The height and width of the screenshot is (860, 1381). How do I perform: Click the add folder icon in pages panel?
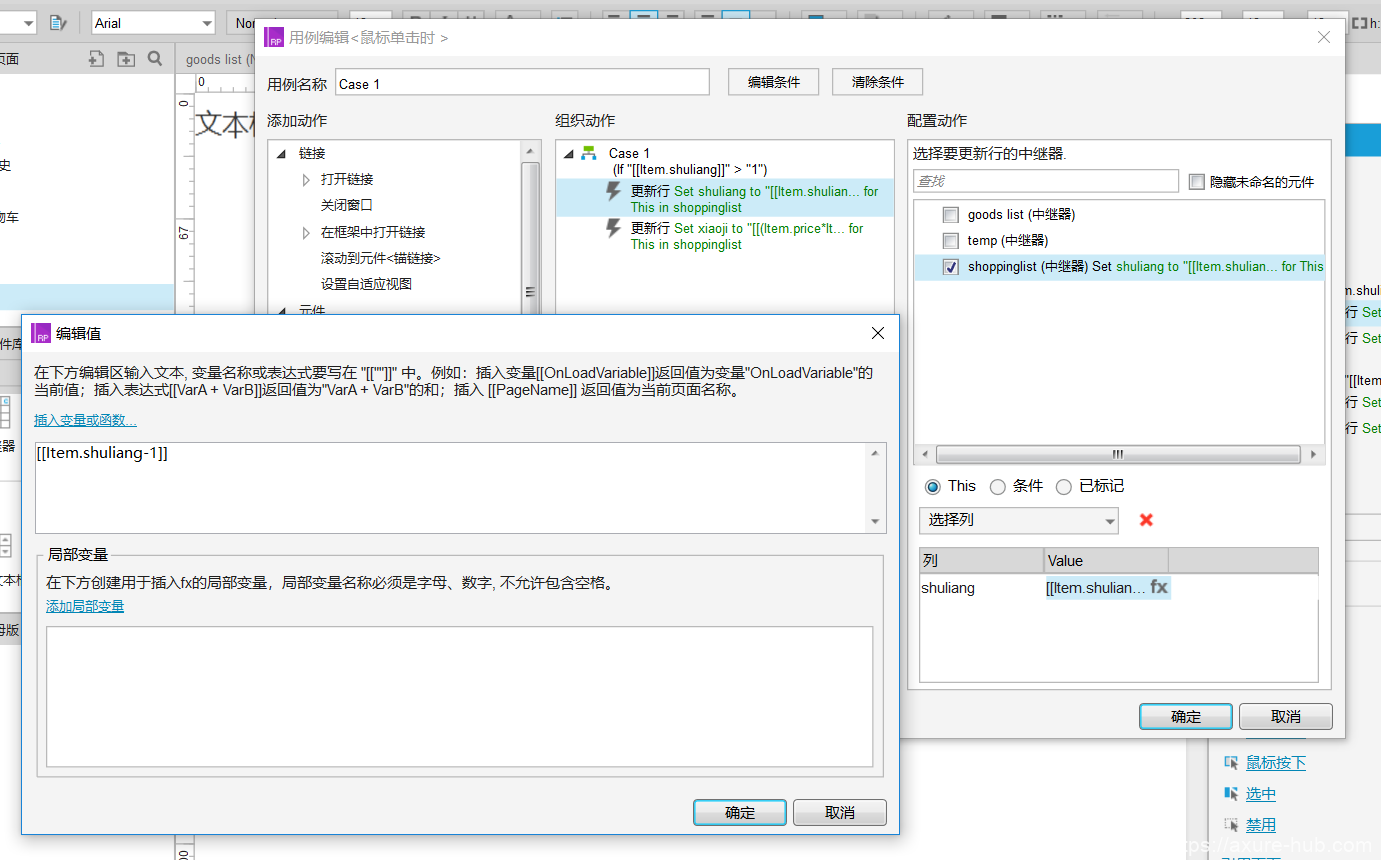click(x=126, y=59)
